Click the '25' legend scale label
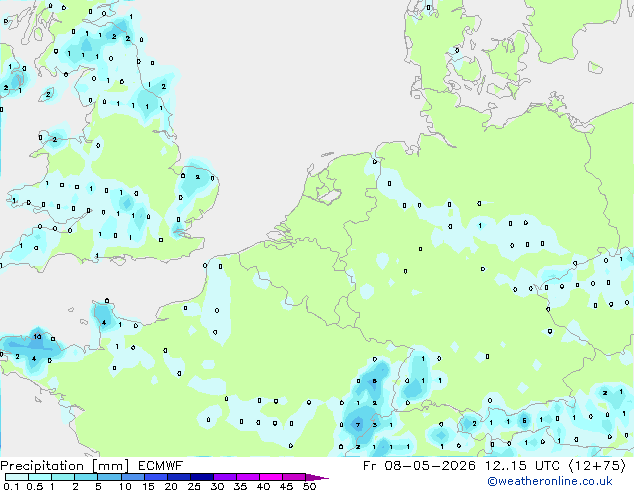This screenshot has width=634, height=490. click(194, 486)
